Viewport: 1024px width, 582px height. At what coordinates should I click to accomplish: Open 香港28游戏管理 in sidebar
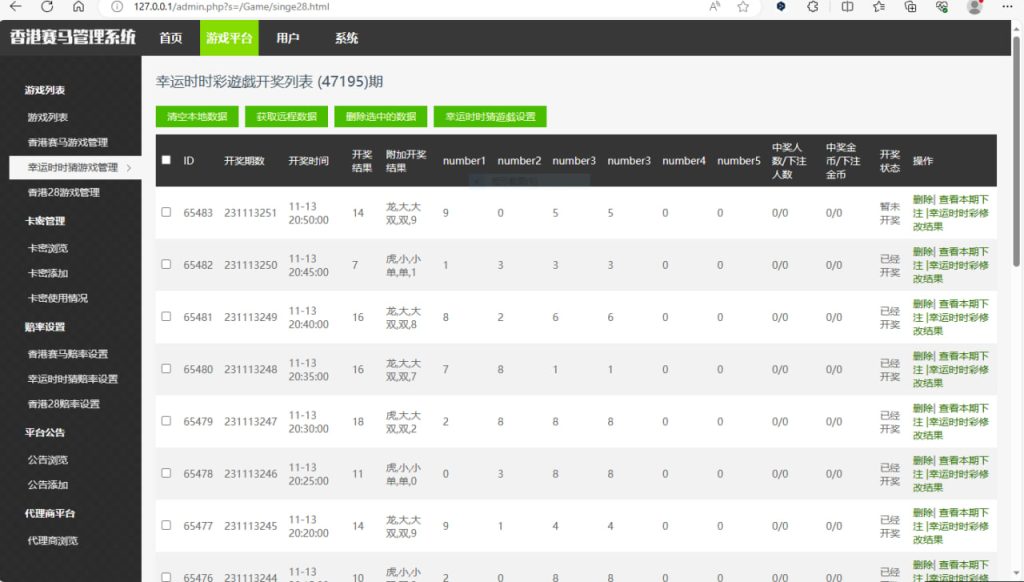(x=64, y=193)
